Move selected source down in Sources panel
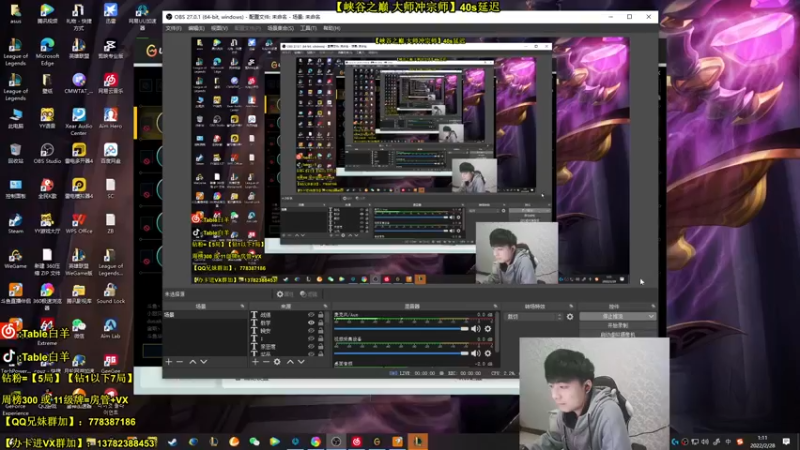 tap(301, 362)
